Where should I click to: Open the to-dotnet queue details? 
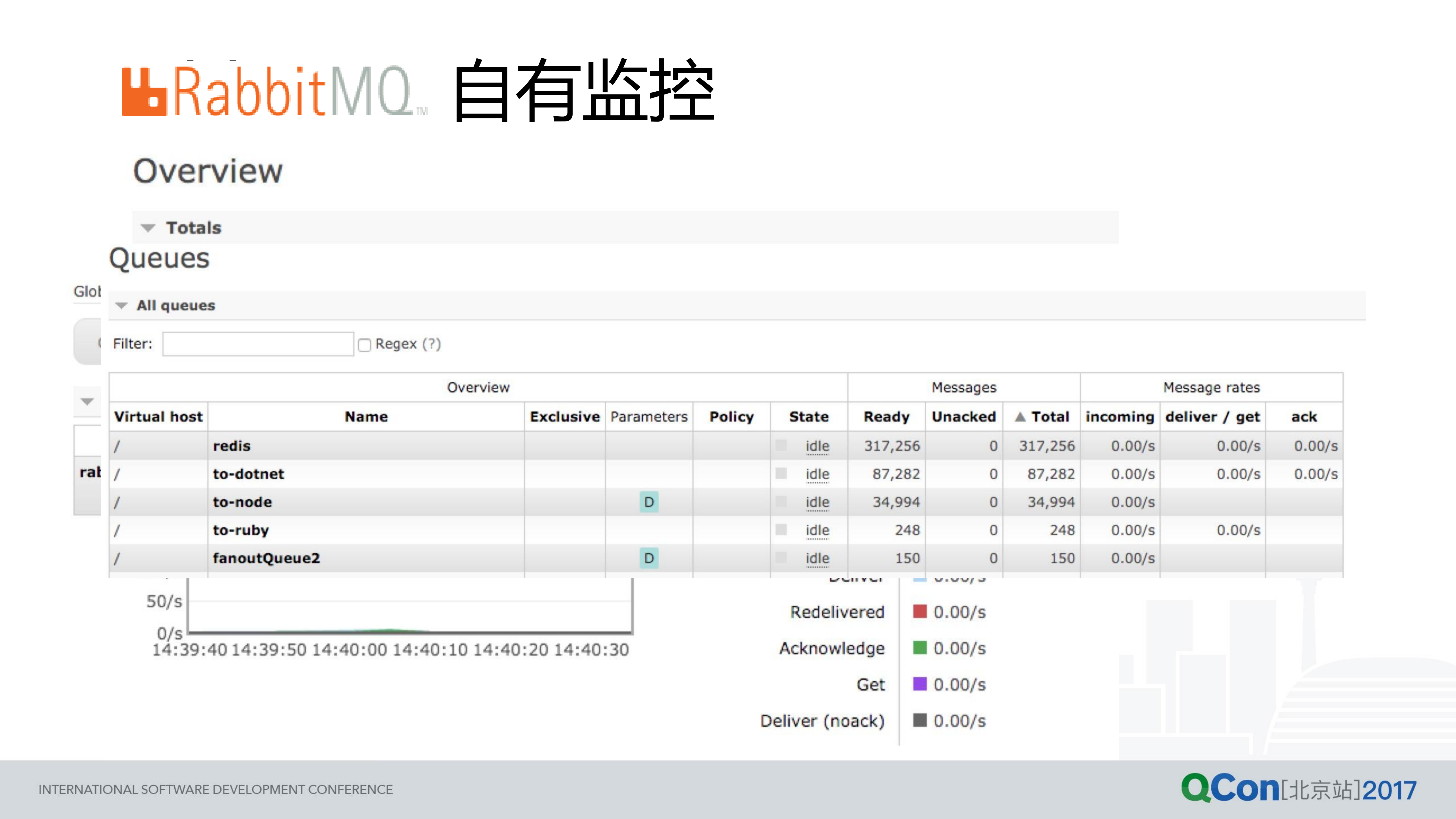[x=249, y=474]
